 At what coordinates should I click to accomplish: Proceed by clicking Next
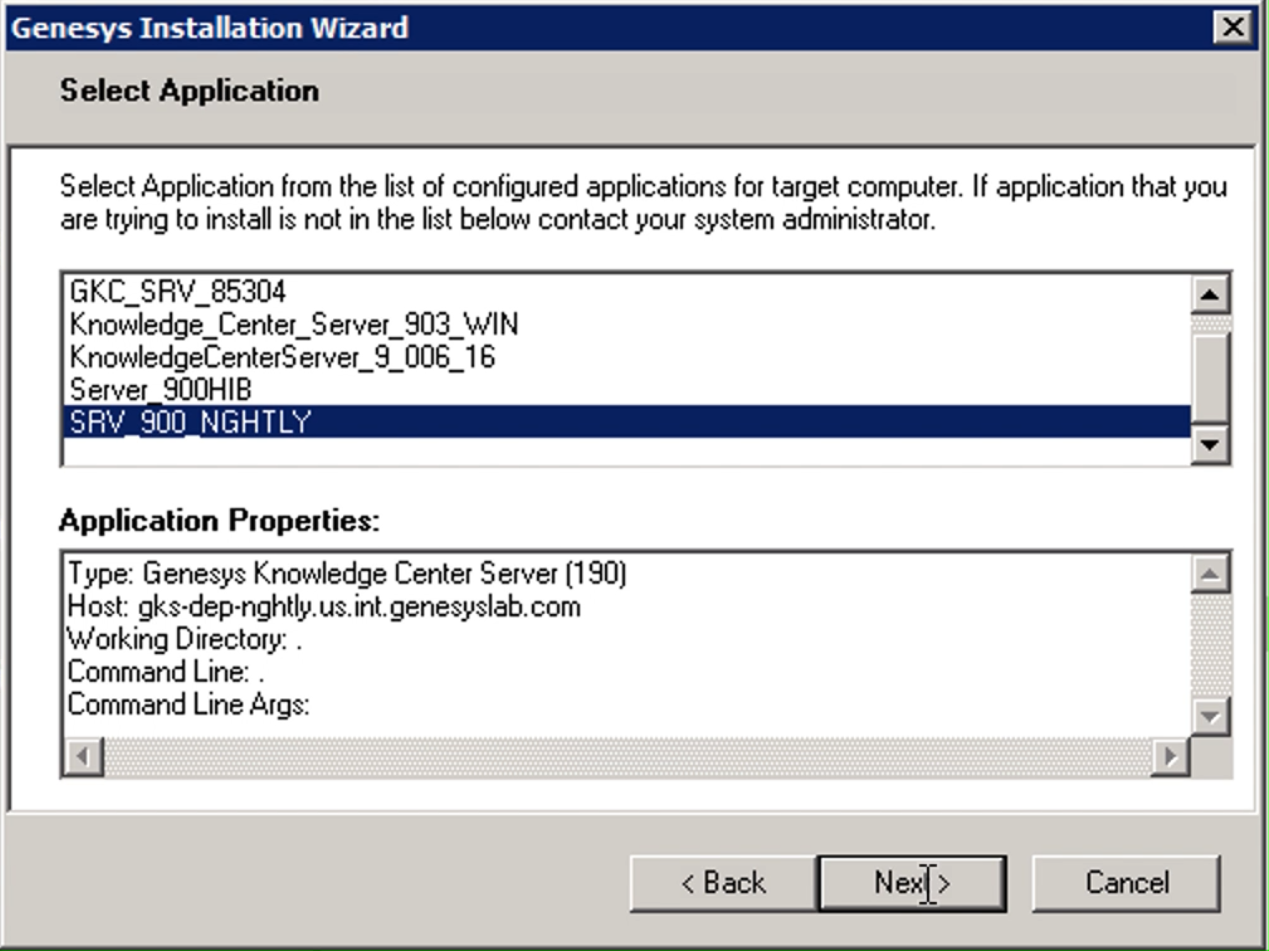[x=911, y=883]
